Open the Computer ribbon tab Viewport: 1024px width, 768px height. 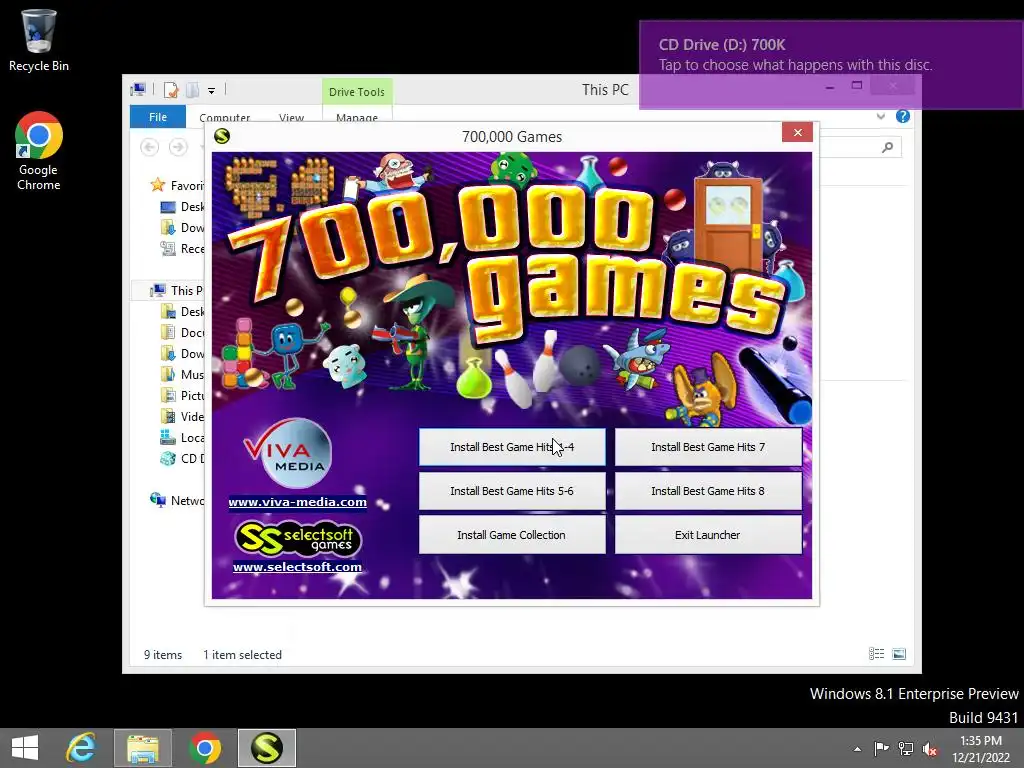[x=225, y=118]
